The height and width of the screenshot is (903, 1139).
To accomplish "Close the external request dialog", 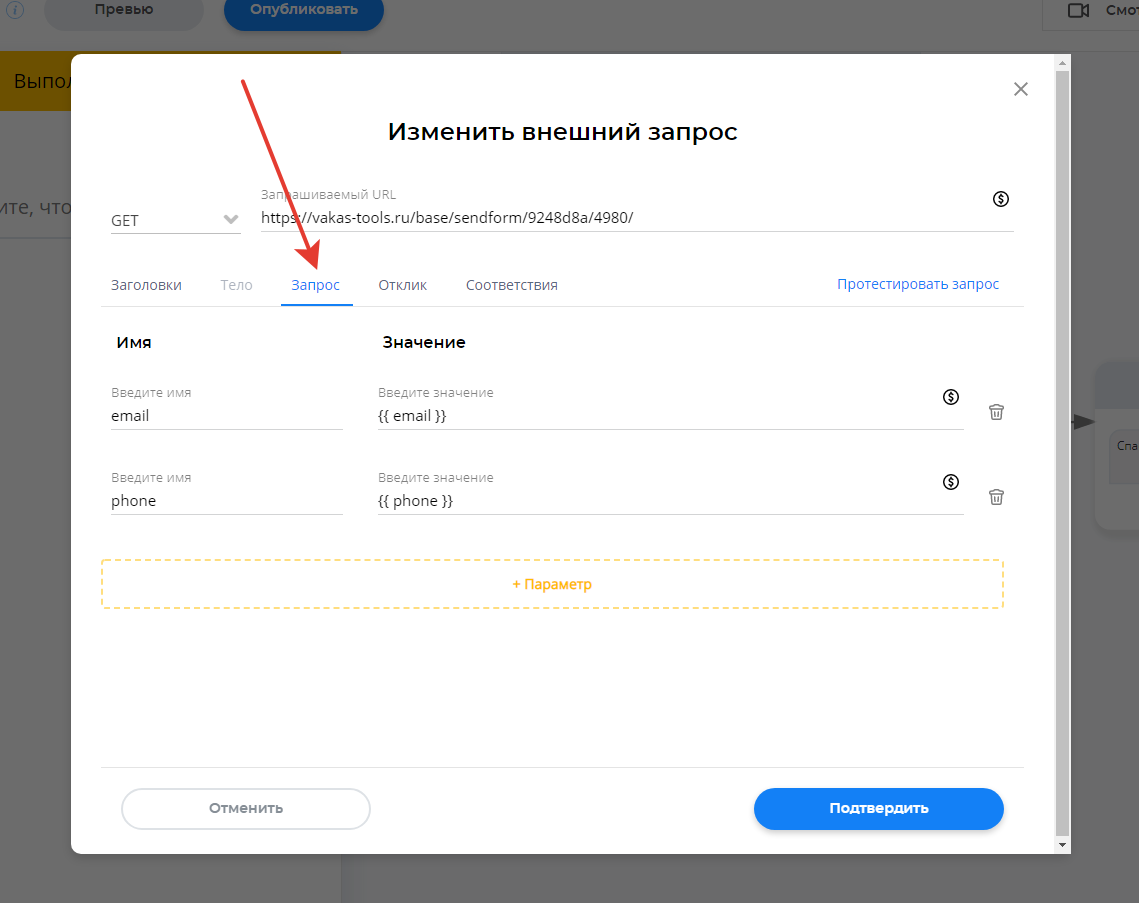I will click(1020, 89).
